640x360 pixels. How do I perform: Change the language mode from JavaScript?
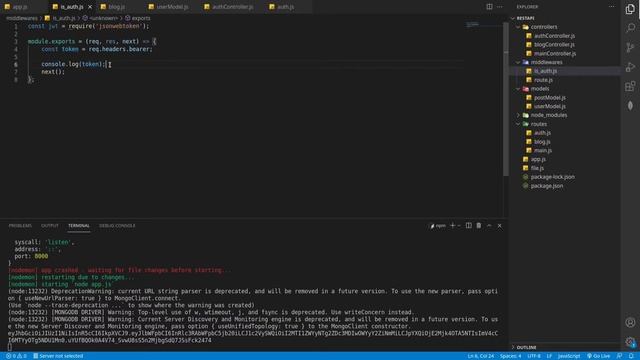pos(569,356)
